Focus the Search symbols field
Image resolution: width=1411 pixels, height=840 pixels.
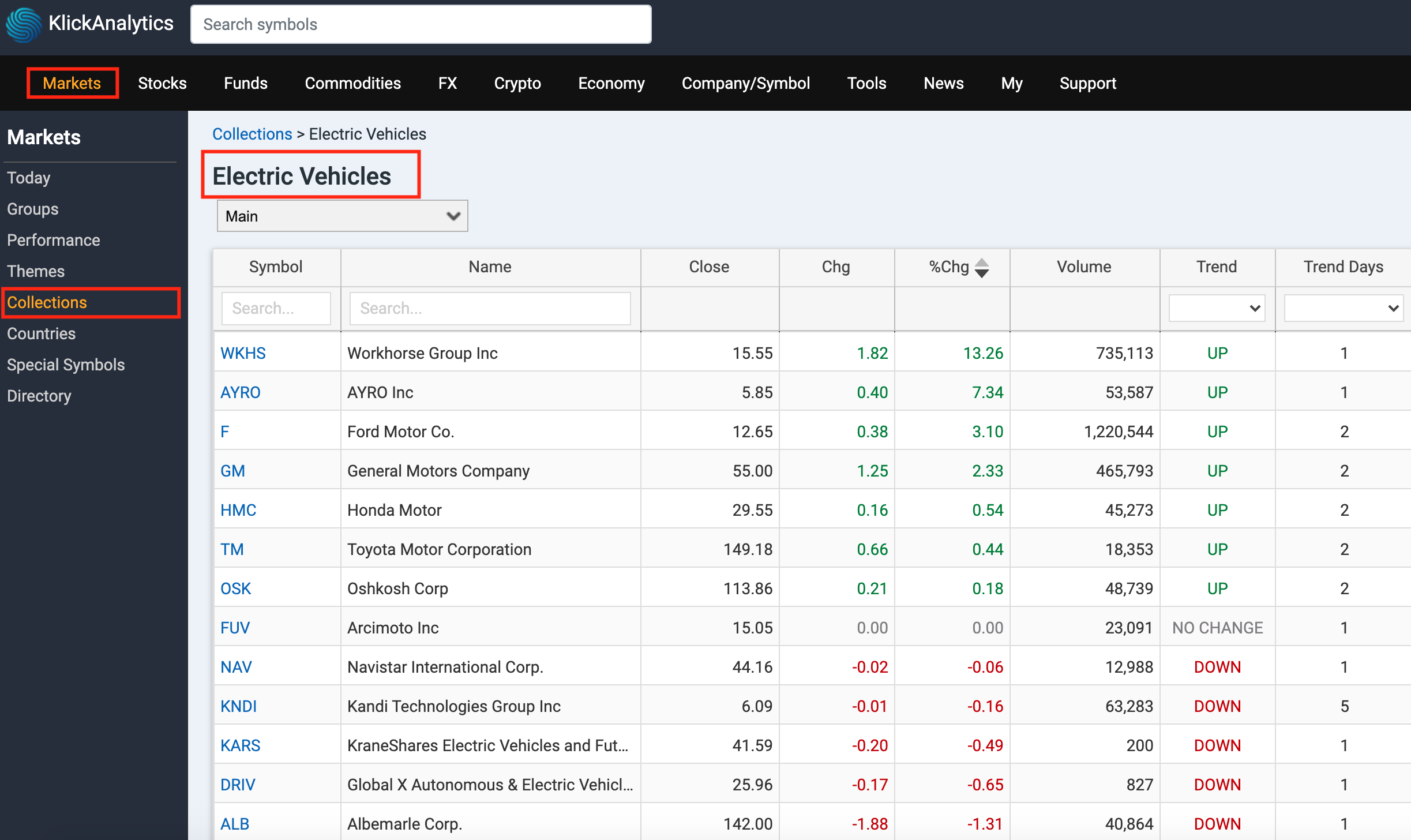click(x=421, y=24)
